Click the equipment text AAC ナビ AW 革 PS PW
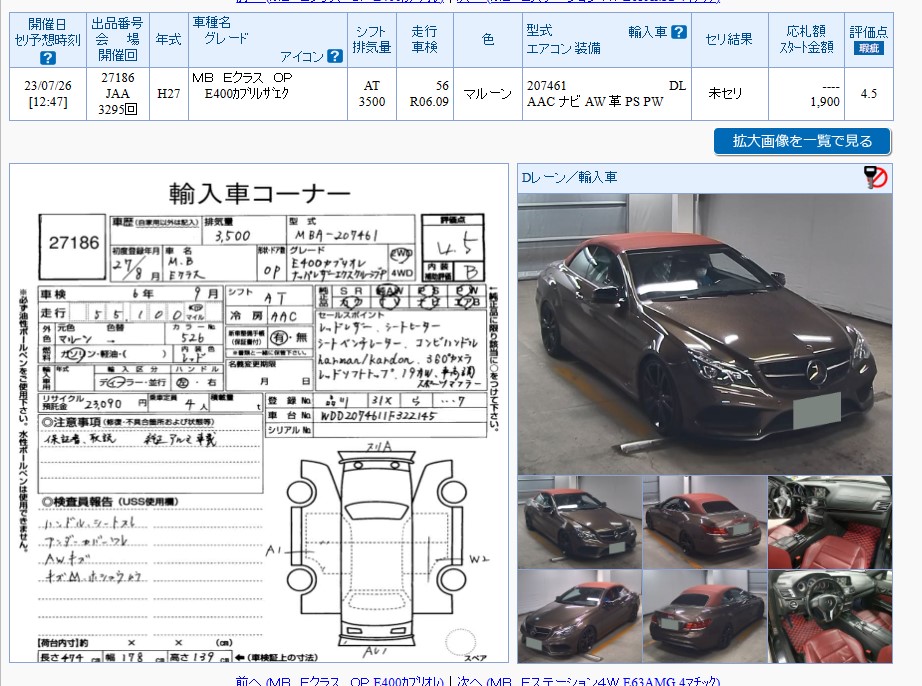The height and width of the screenshot is (686, 922). click(x=594, y=102)
